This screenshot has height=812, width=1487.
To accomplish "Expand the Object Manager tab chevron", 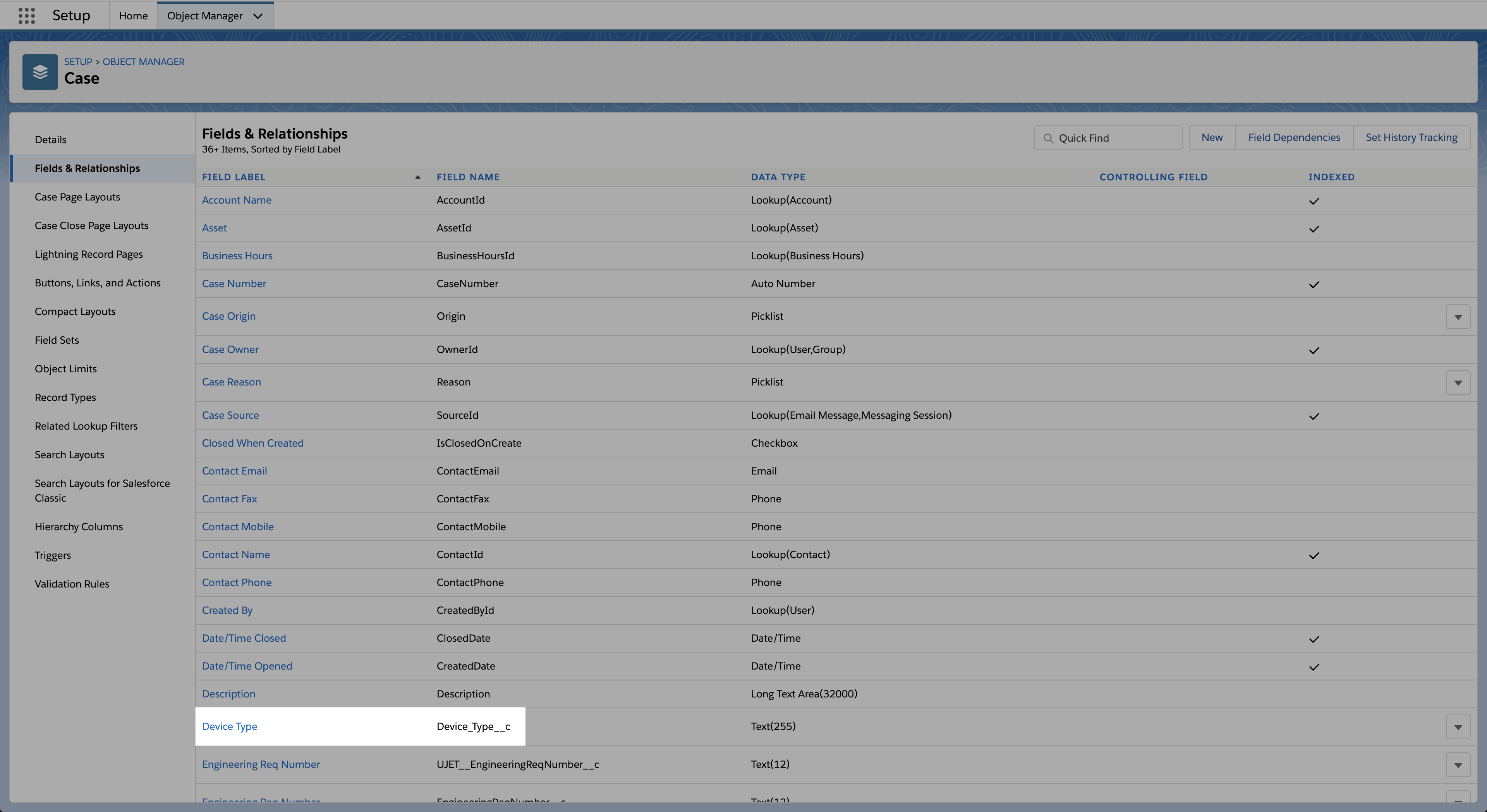I will 258,16.
